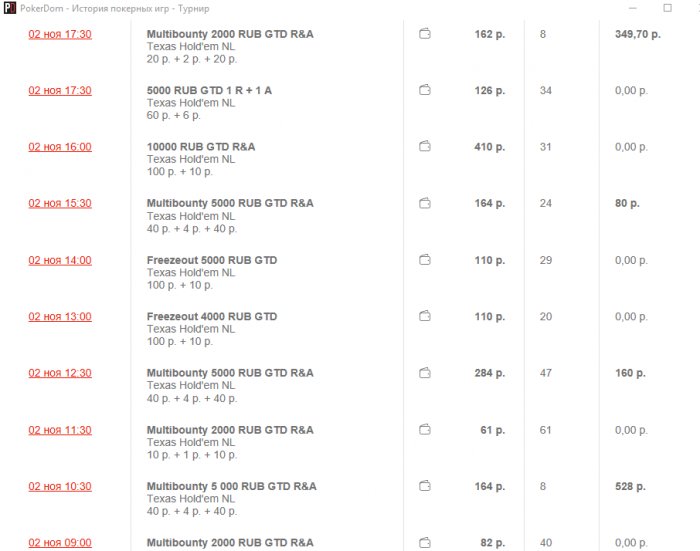Click wallet icon in 10000 RUB GTD R&A row

point(424,147)
